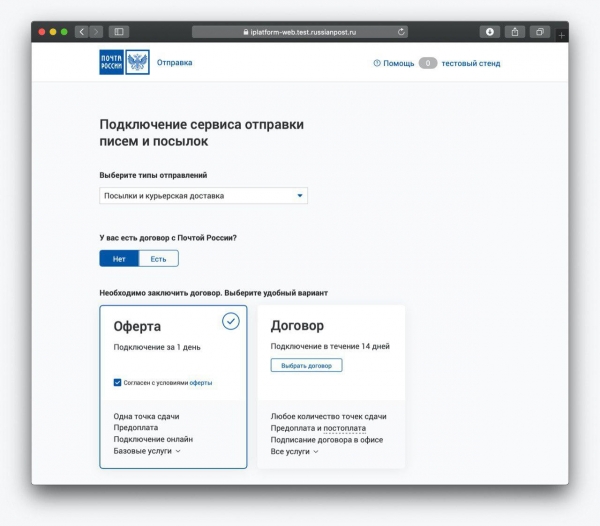Open the 'Отправка' header menu item
The image size is (600, 526).
(174, 63)
